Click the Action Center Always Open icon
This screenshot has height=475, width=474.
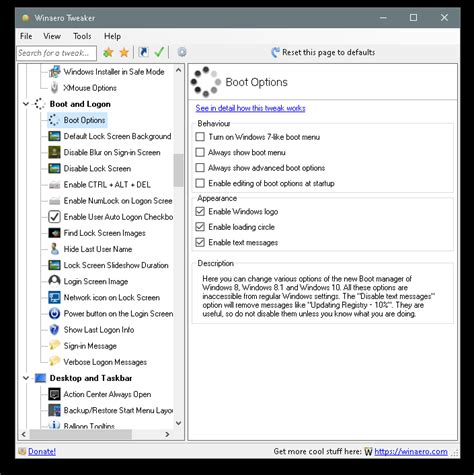click(x=54, y=394)
